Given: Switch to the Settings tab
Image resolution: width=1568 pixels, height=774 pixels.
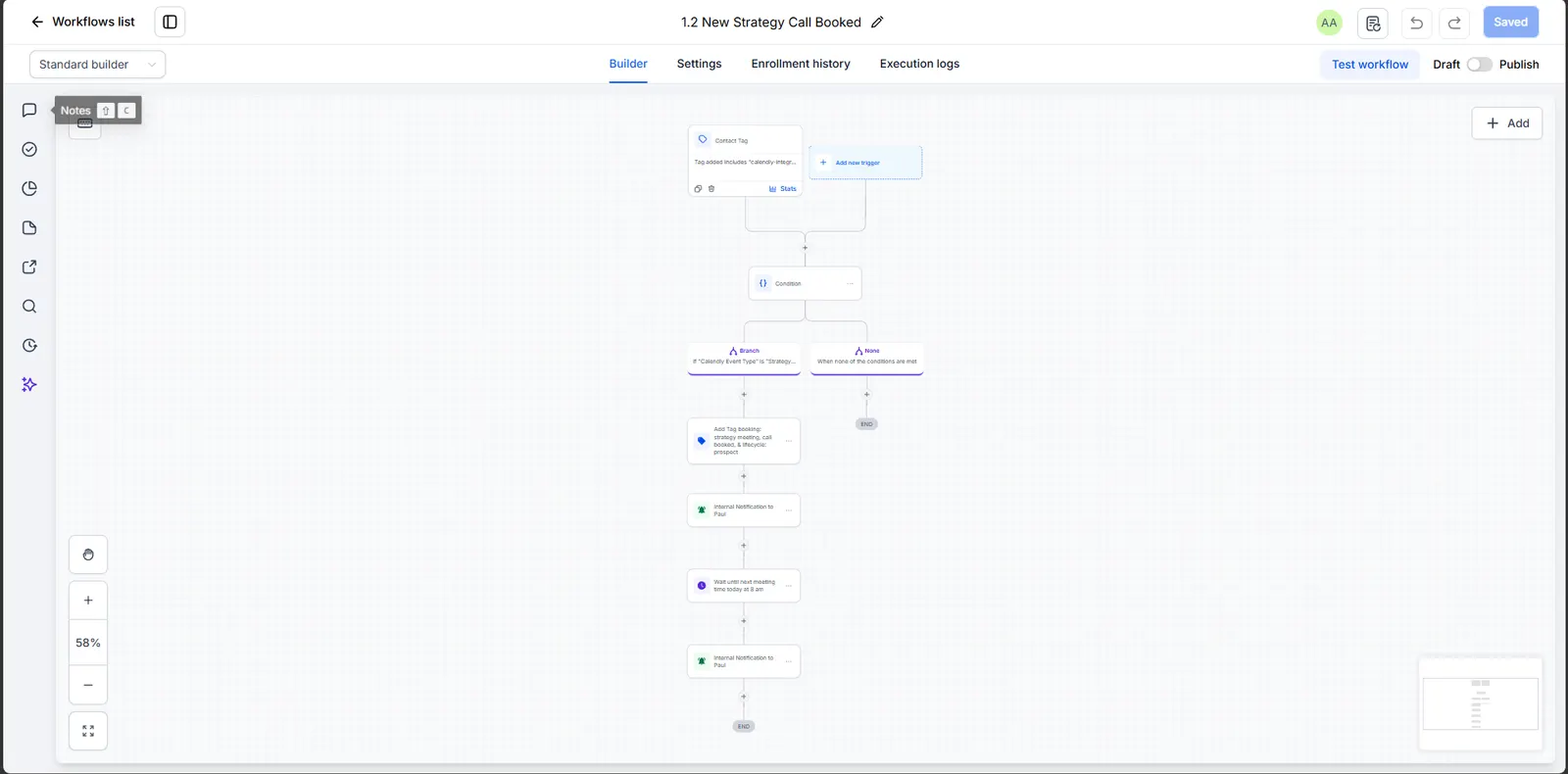Looking at the screenshot, I should [699, 64].
